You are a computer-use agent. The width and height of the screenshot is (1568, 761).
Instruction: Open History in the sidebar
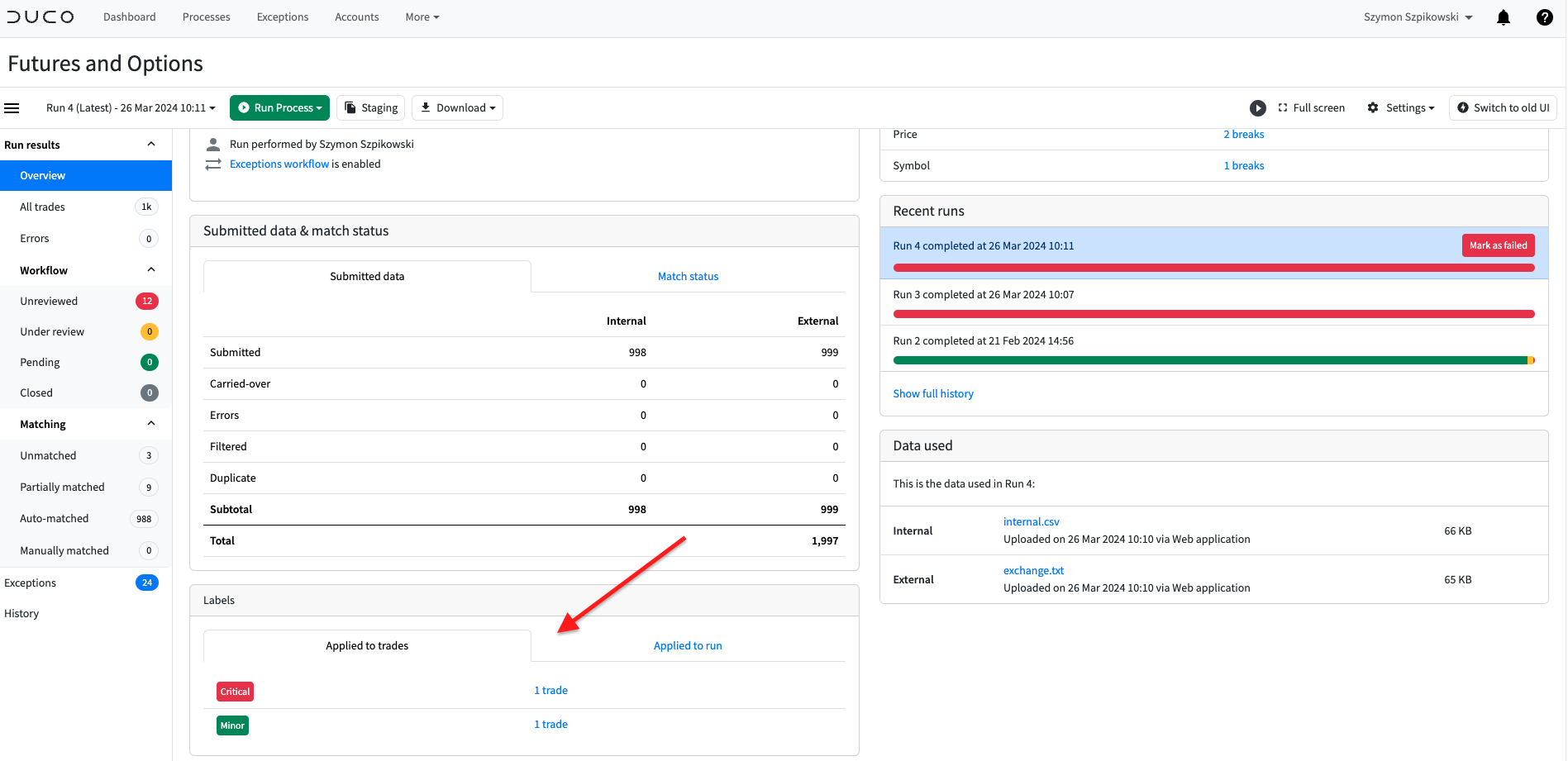(x=21, y=614)
